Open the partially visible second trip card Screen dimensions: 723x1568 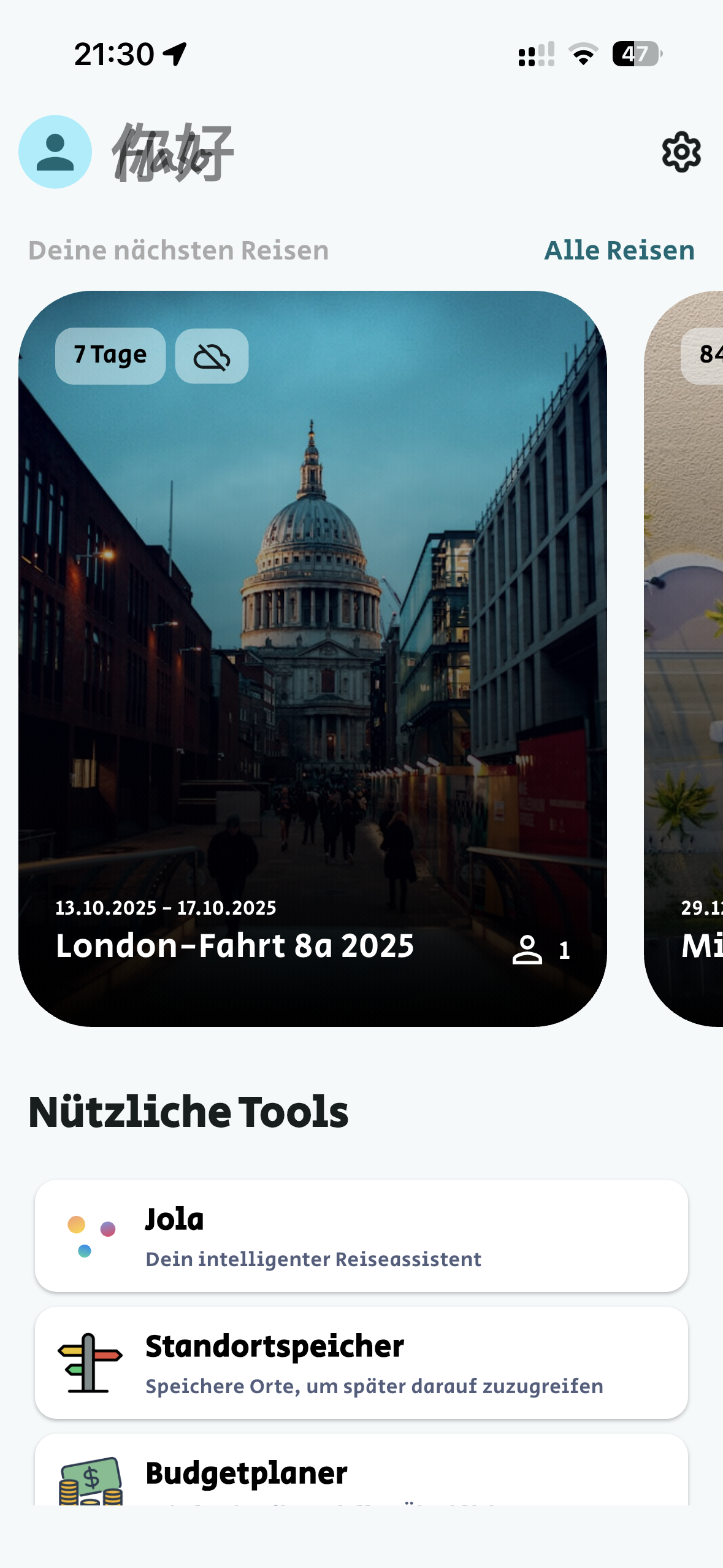pyautogui.click(x=683, y=658)
